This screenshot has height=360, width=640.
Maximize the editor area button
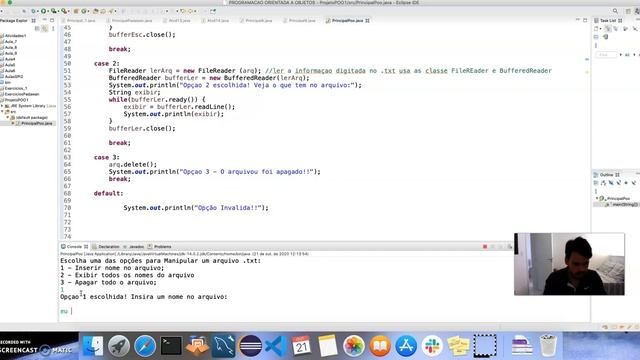pos(585,20)
